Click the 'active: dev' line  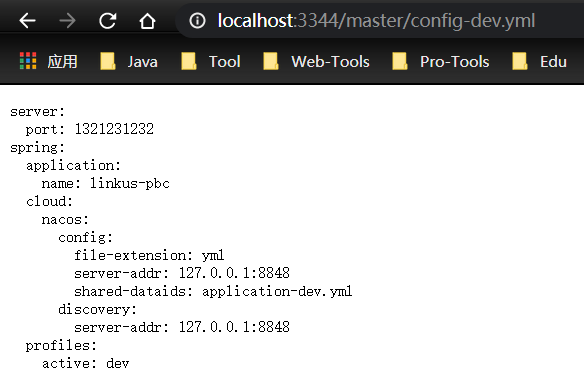coord(85,363)
